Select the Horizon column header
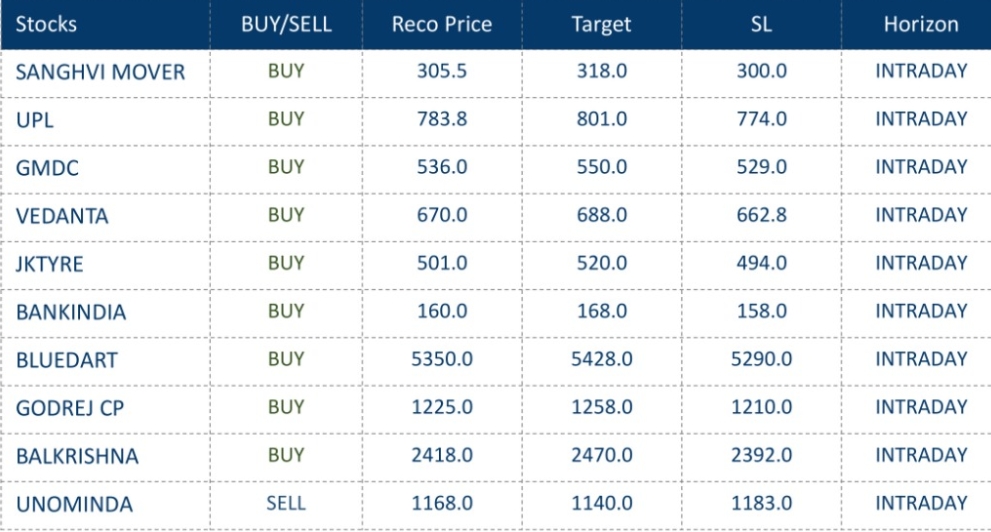 (921, 24)
